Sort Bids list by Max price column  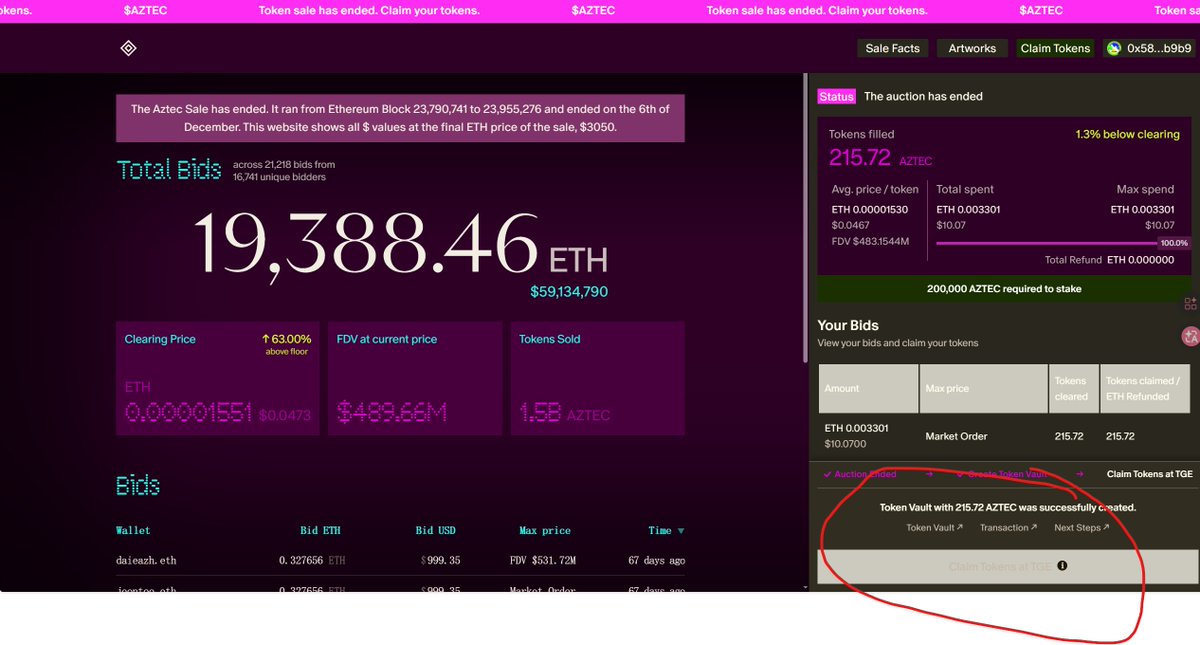(x=545, y=531)
